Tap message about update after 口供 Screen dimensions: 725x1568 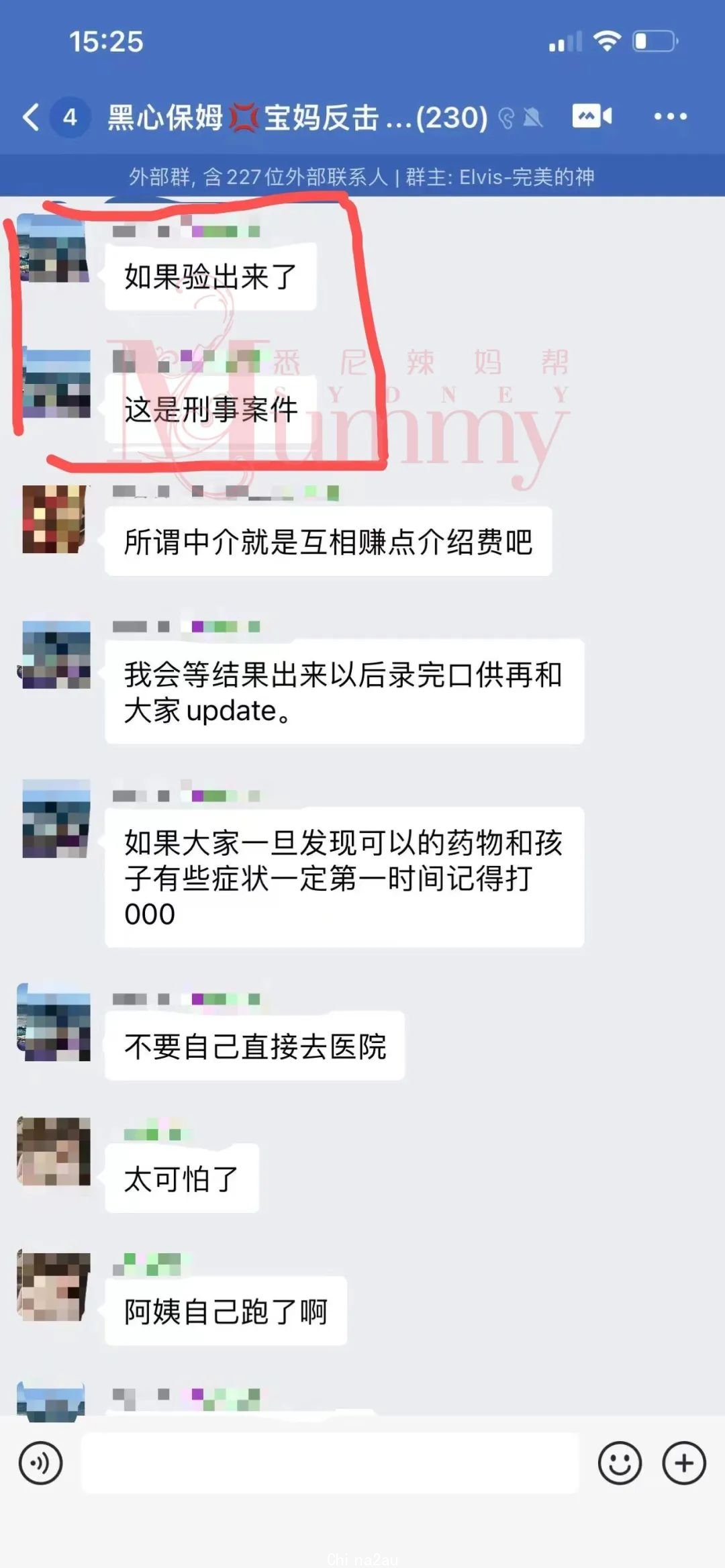(344, 692)
